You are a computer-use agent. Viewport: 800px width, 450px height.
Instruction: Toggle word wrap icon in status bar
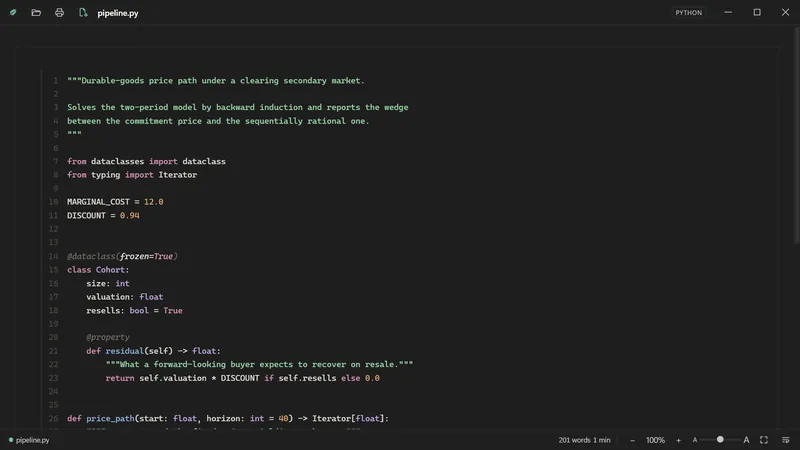click(x=786, y=440)
